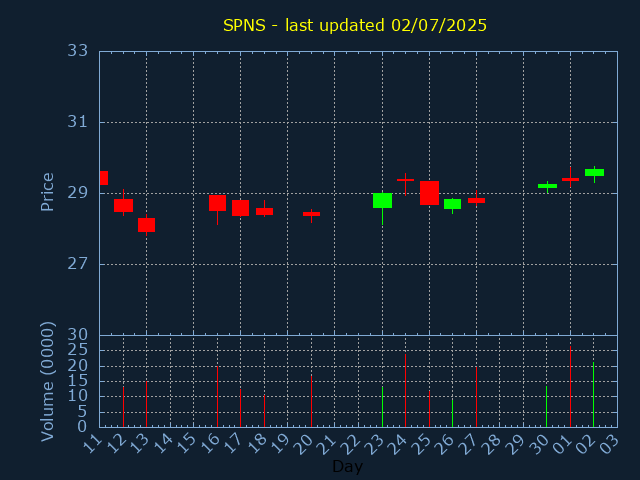Click price axis value 31
This screenshot has width=640, height=480.
78,122
